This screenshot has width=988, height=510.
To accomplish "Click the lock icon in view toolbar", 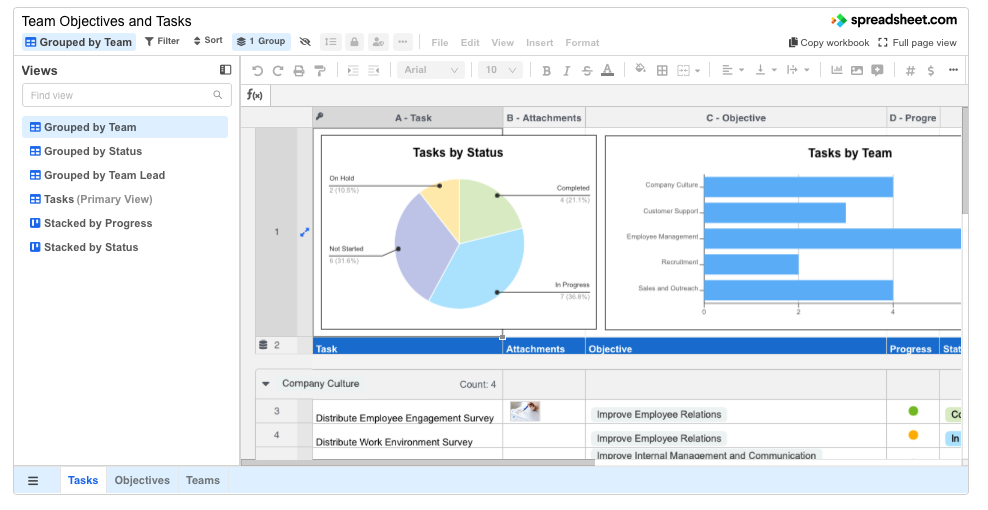I will pyautogui.click(x=354, y=42).
